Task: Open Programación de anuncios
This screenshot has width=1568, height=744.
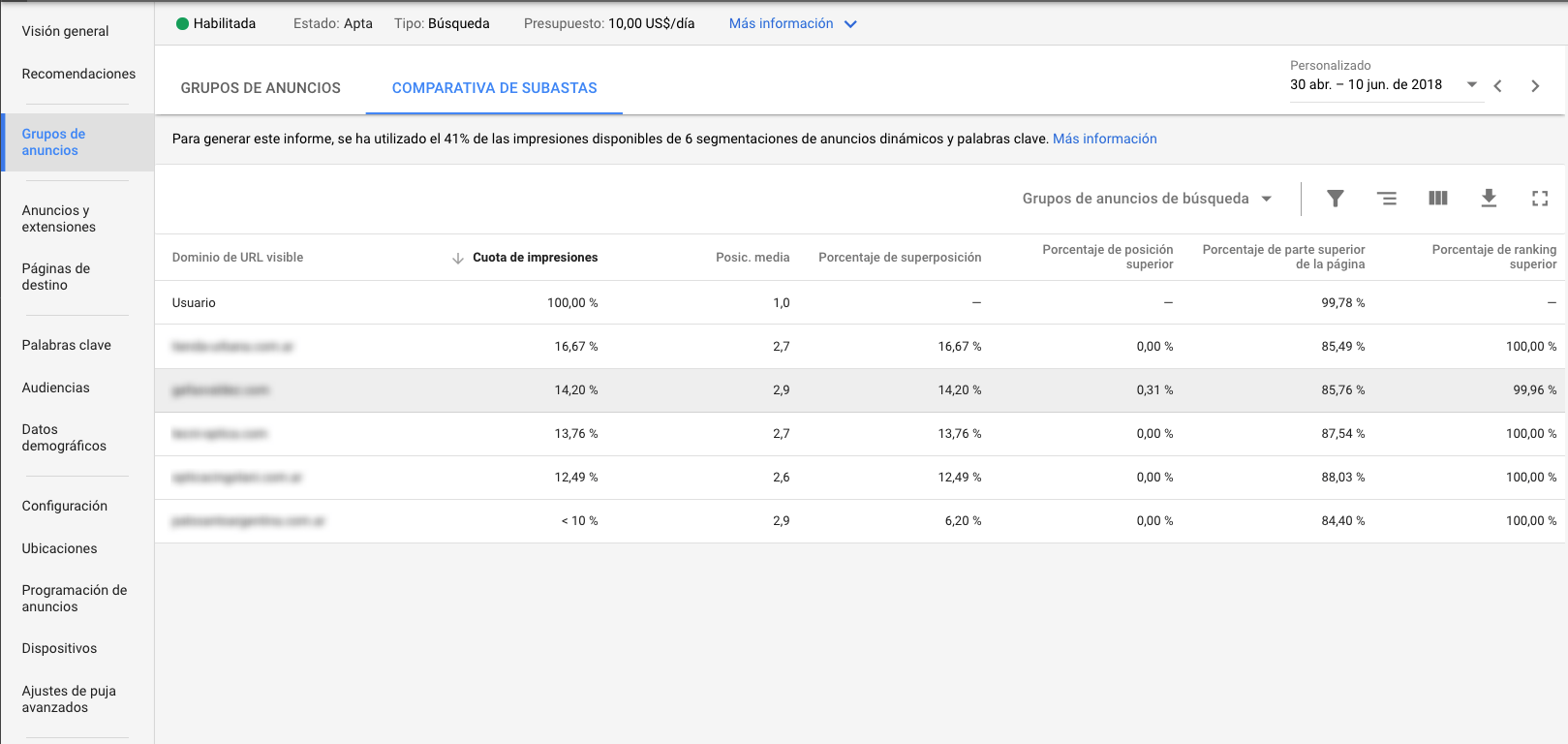Action: 75,599
